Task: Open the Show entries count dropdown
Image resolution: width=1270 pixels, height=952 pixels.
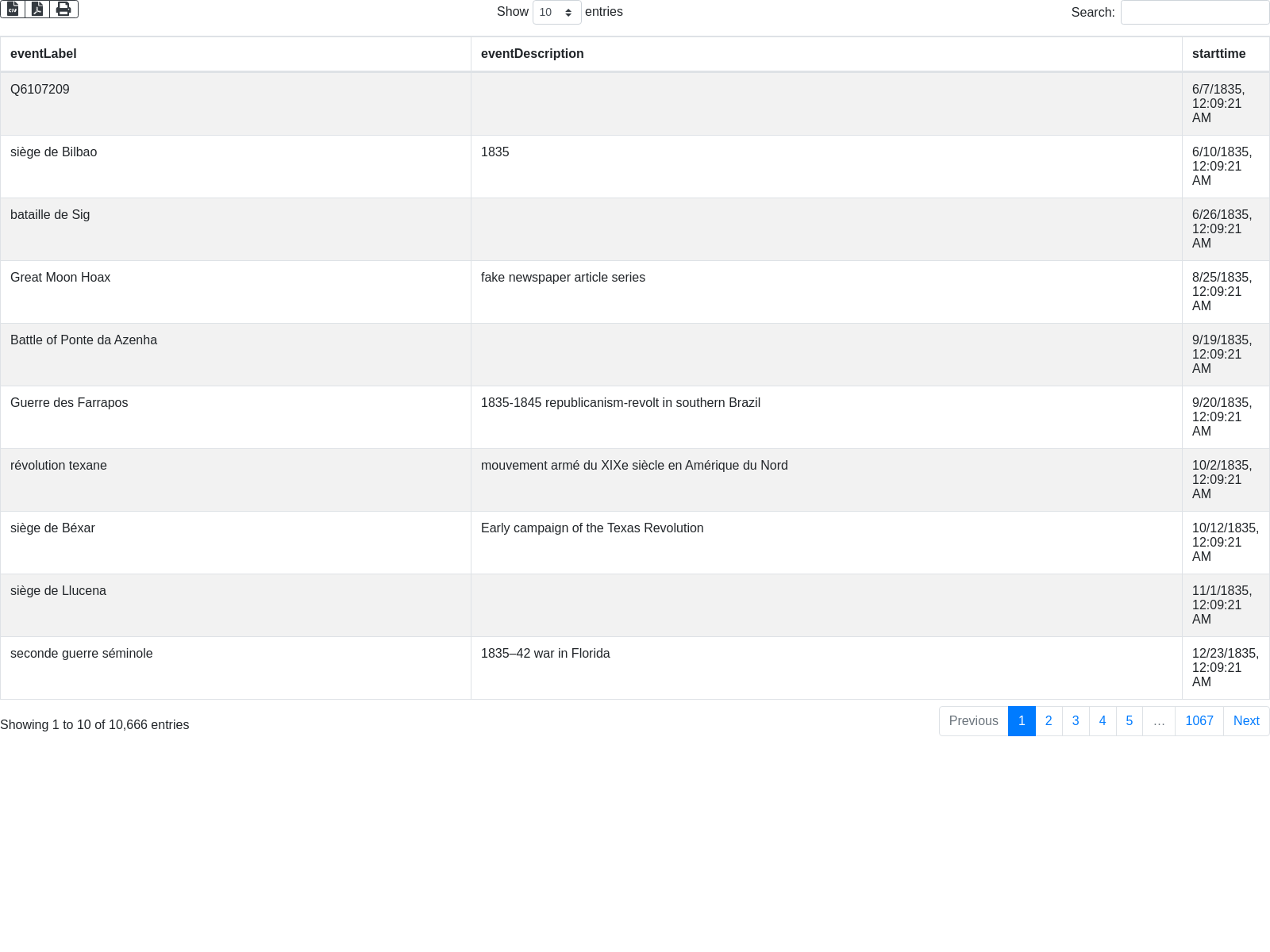Action: (x=556, y=13)
